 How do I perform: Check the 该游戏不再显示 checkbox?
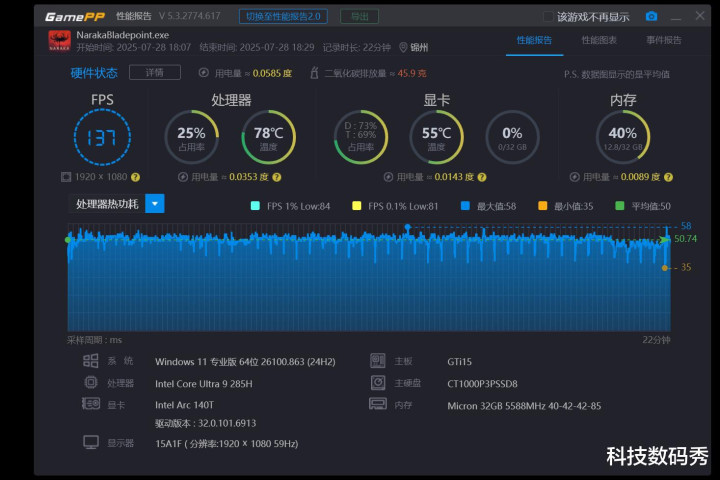pos(548,16)
